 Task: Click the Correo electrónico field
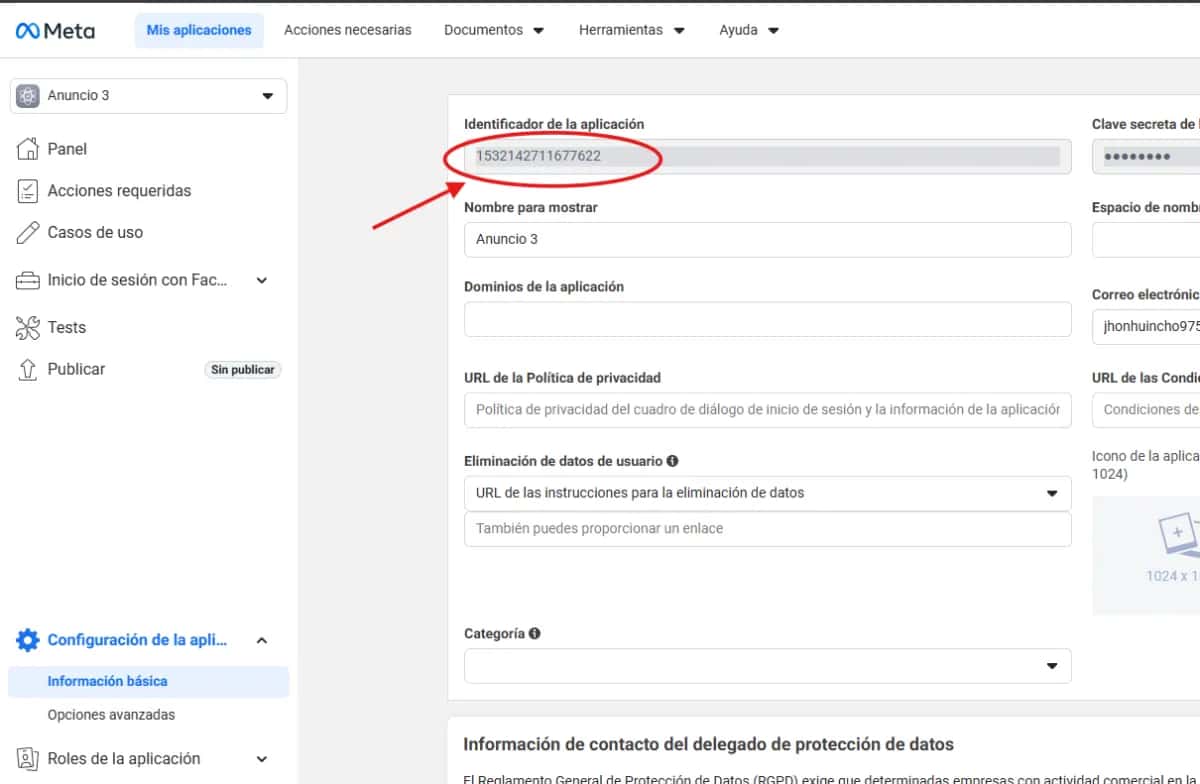[1146, 326]
